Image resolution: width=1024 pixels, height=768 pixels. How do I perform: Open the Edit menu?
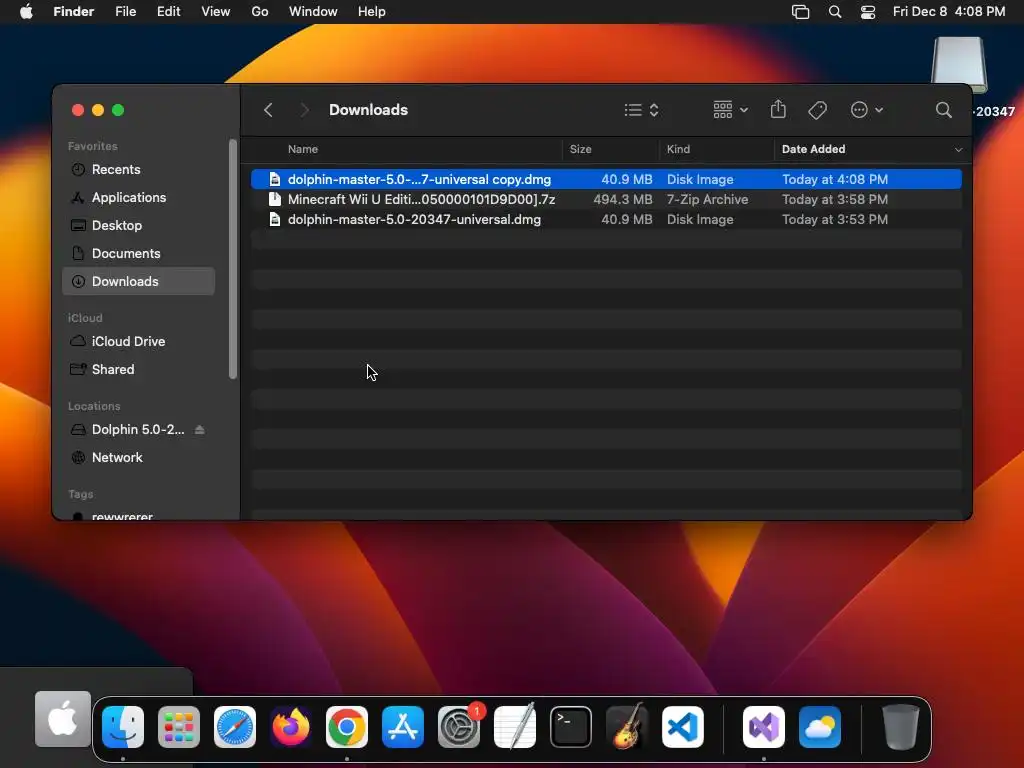tap(168, 12)
